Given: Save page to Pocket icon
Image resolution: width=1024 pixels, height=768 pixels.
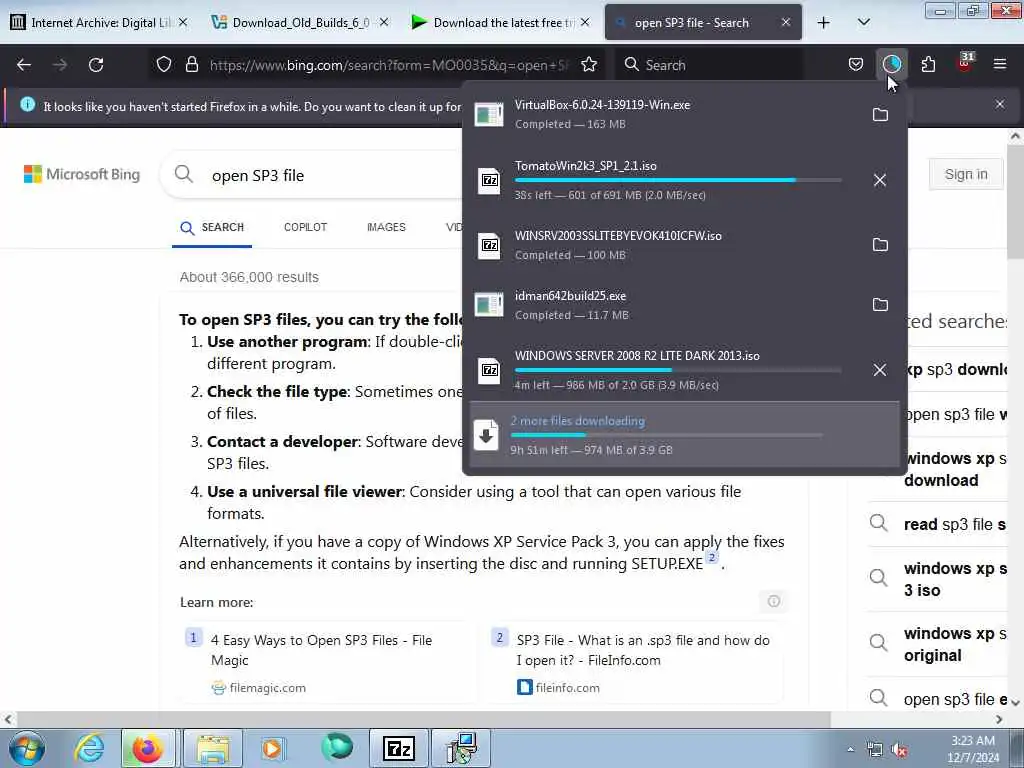Looking at the screenshot, I should tap(856, 64).
